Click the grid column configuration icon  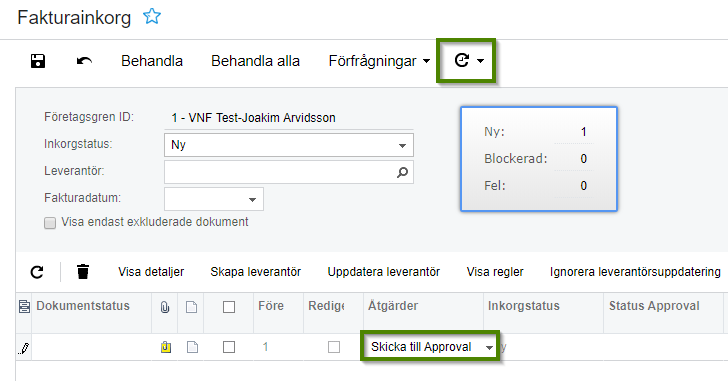coord(24,306)
